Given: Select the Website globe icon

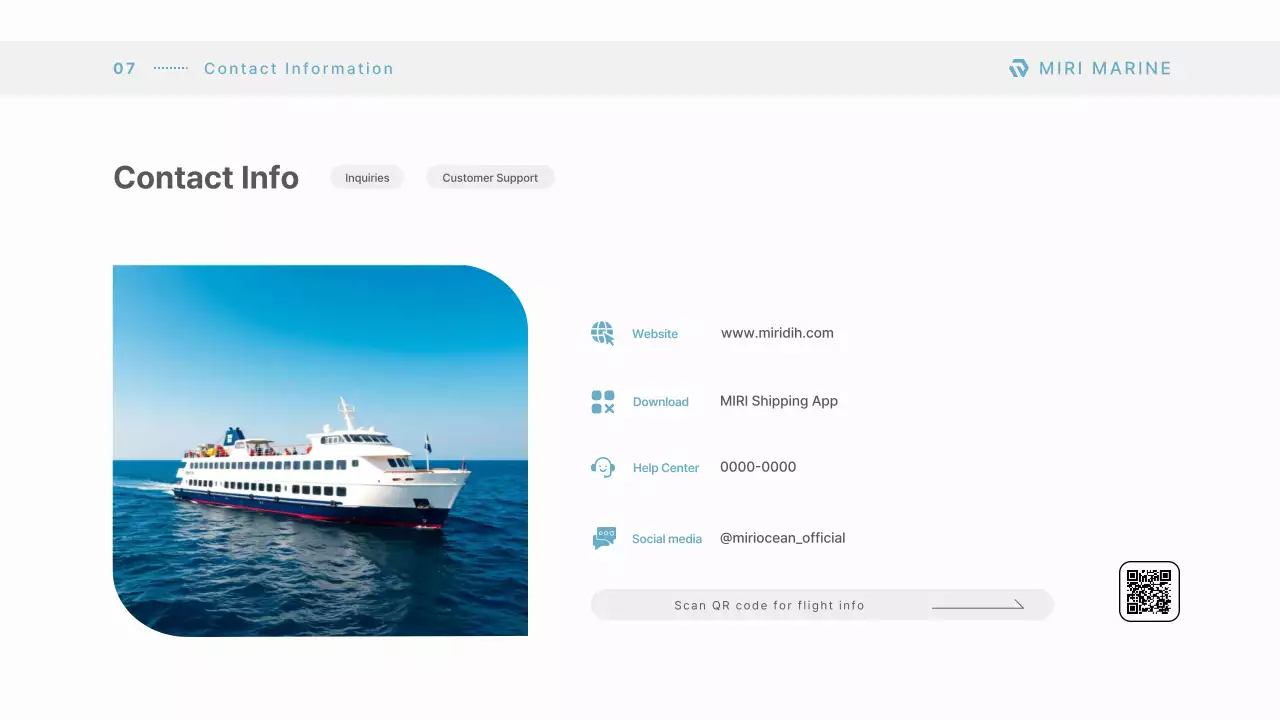Looking at the screenshot, I should coord(603,332).
